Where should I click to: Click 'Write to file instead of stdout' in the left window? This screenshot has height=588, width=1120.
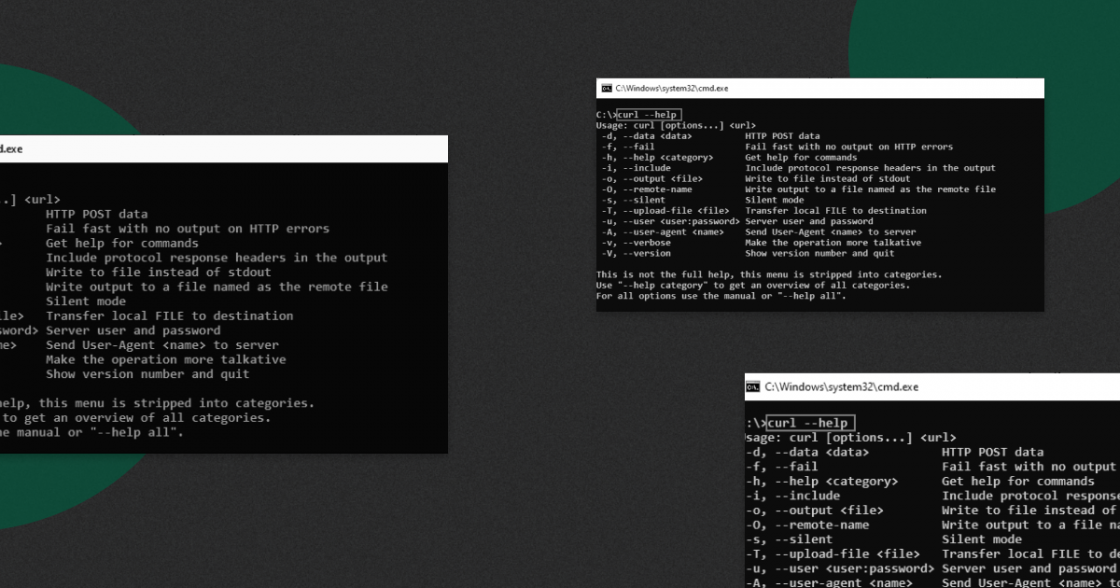(x=159, y=272)
